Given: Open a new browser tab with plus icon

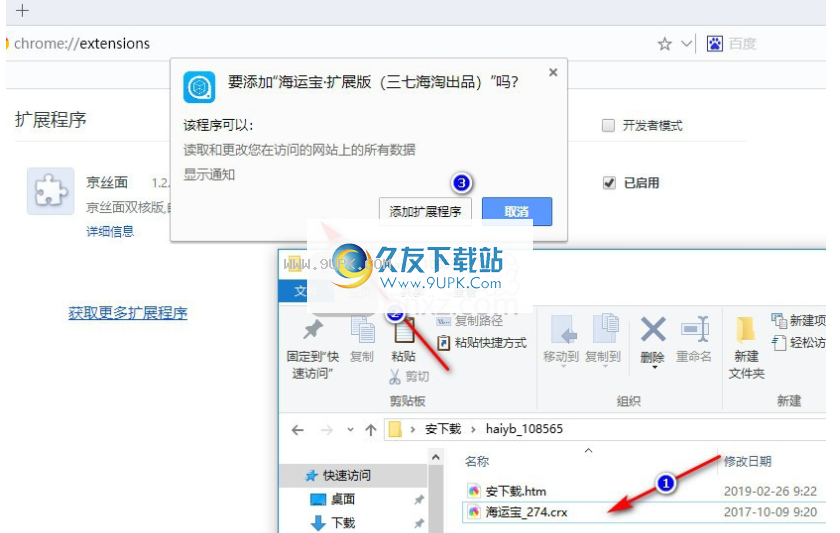Looking at the screenshot, I should [x=22, y=10].
